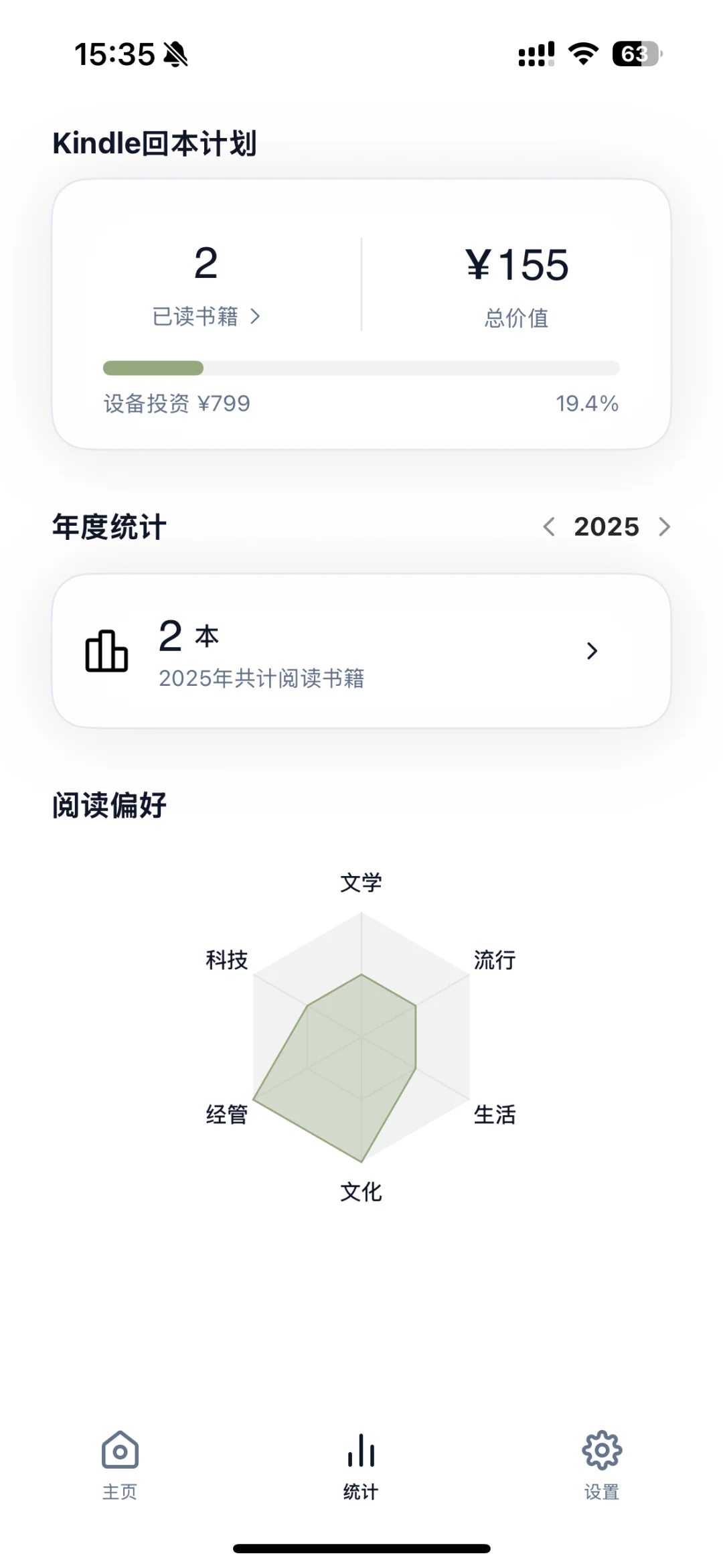Expand 2025年共计阅读书籍 card arrow
Screen dimensions: 723x1568
point(592,650)
